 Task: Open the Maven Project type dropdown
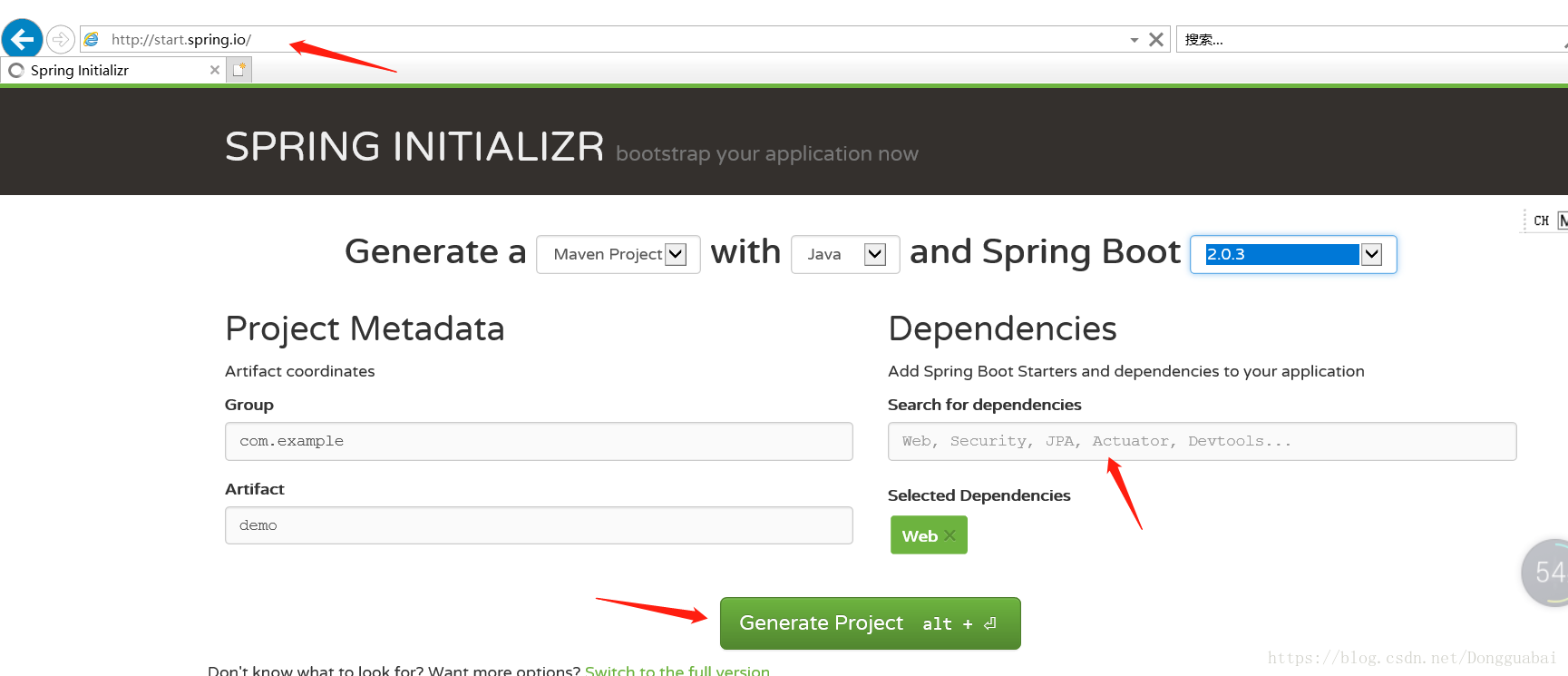(x=618, y=254)
